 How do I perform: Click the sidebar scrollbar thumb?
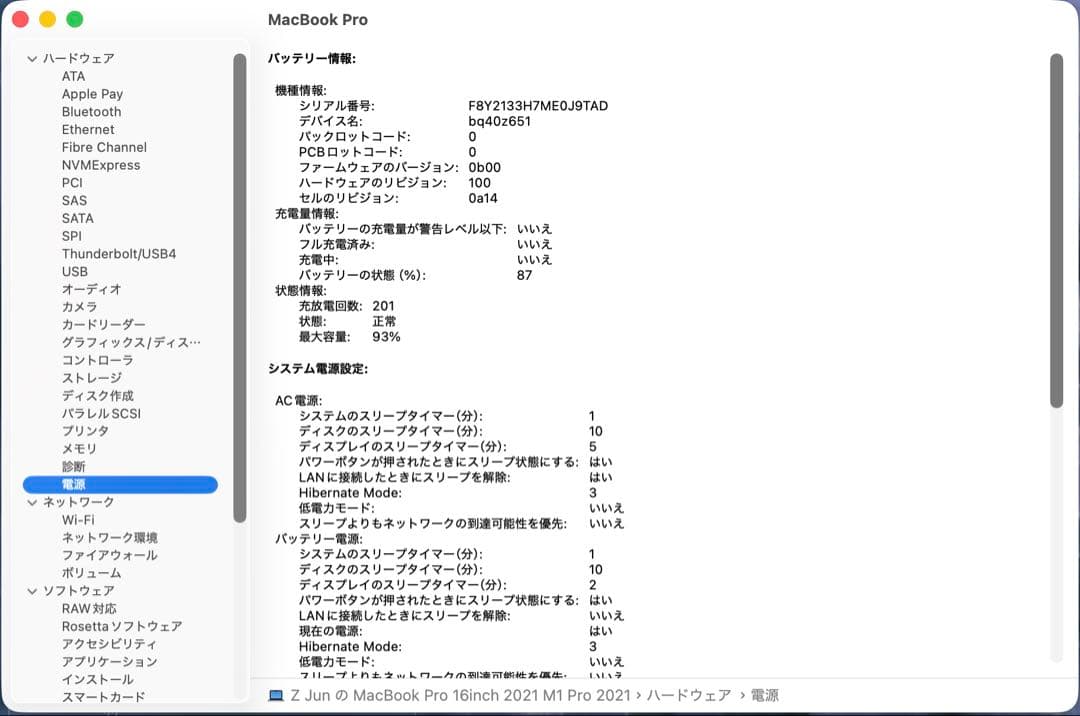(240, 288)
